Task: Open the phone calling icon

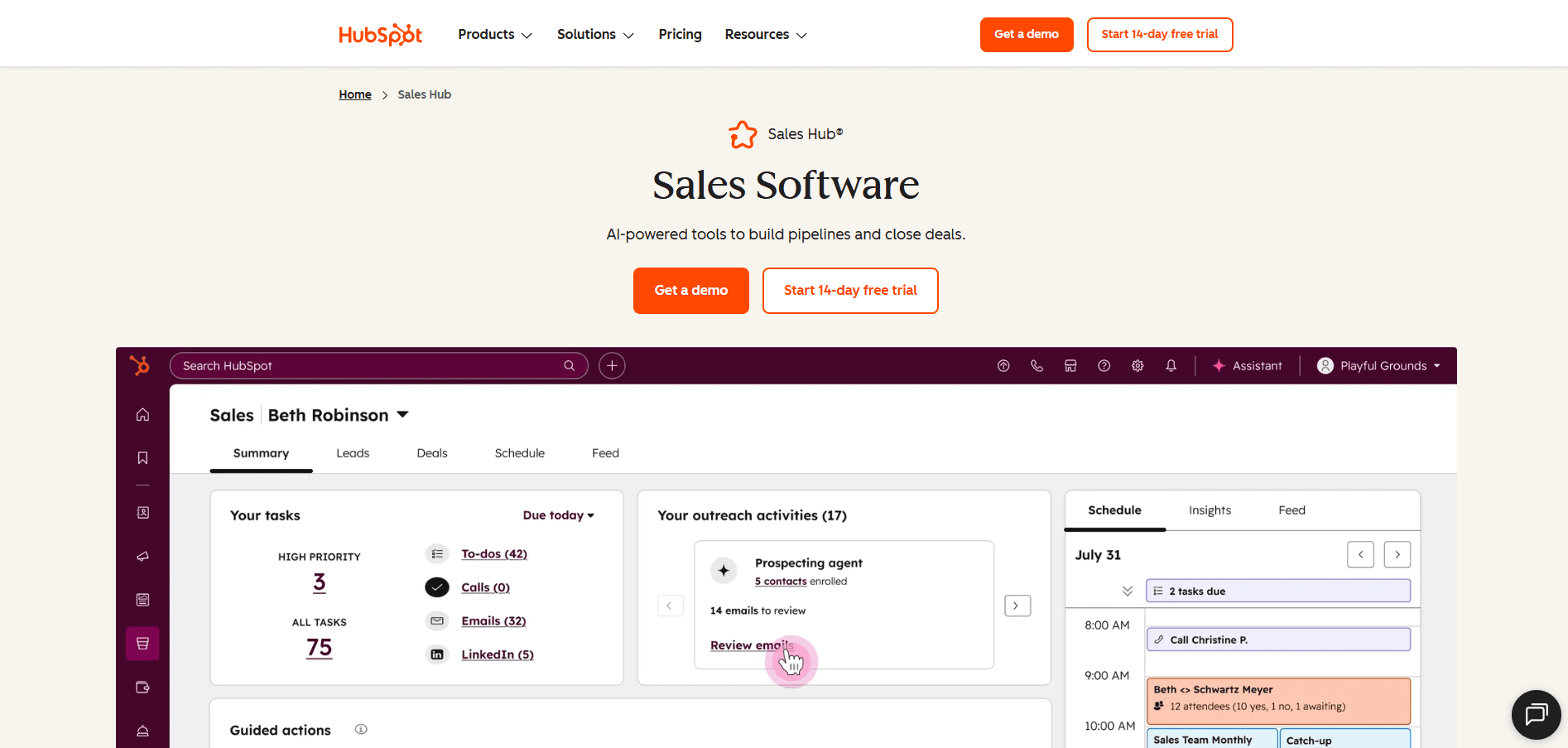Action: (1037, 365)
